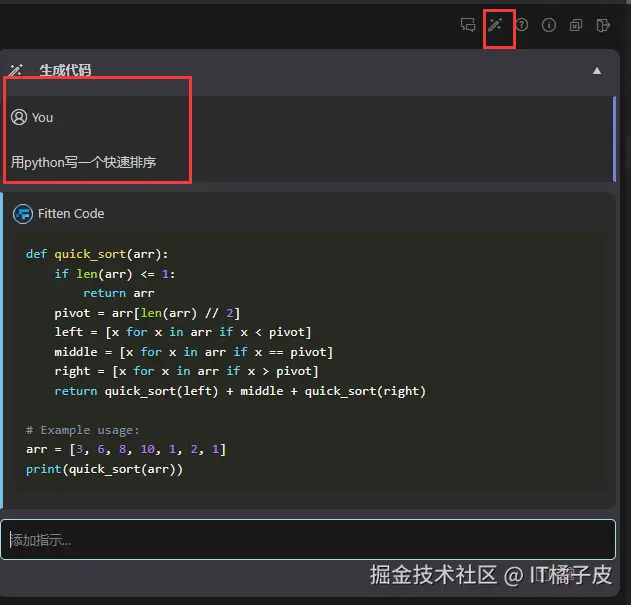The image size is (631, 605).
Task: Click the message text 用python写一个快速排序
Action: click(83, 162)
